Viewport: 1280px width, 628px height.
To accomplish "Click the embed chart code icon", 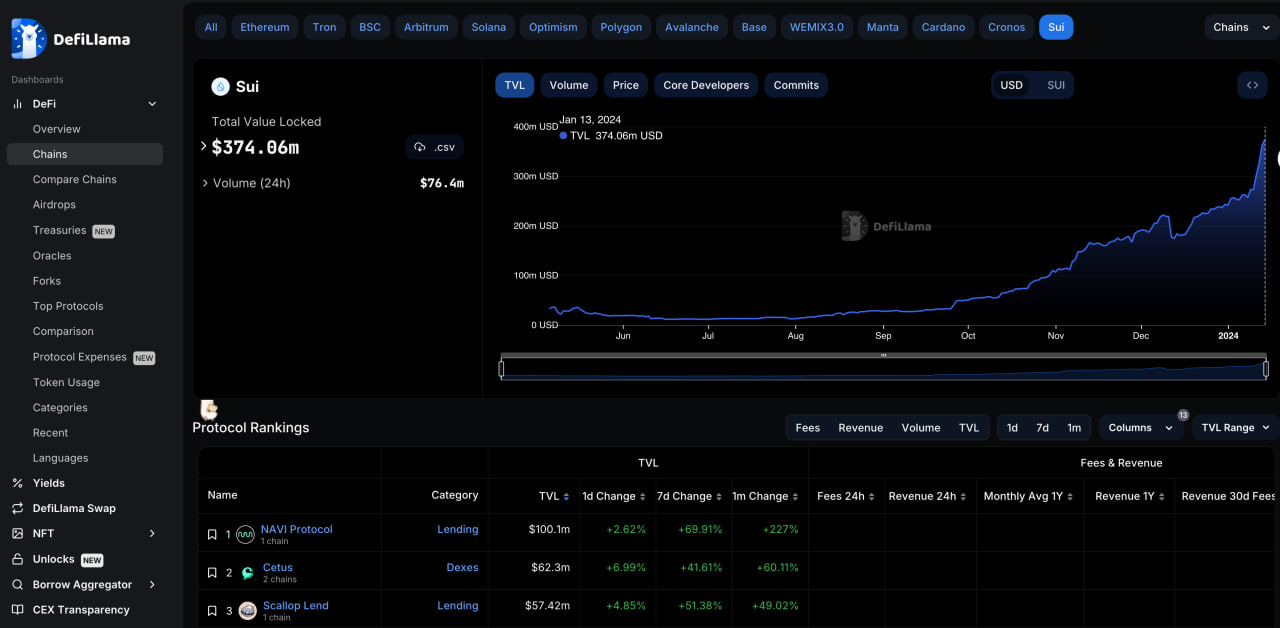I will click(x=1252, y=85).
